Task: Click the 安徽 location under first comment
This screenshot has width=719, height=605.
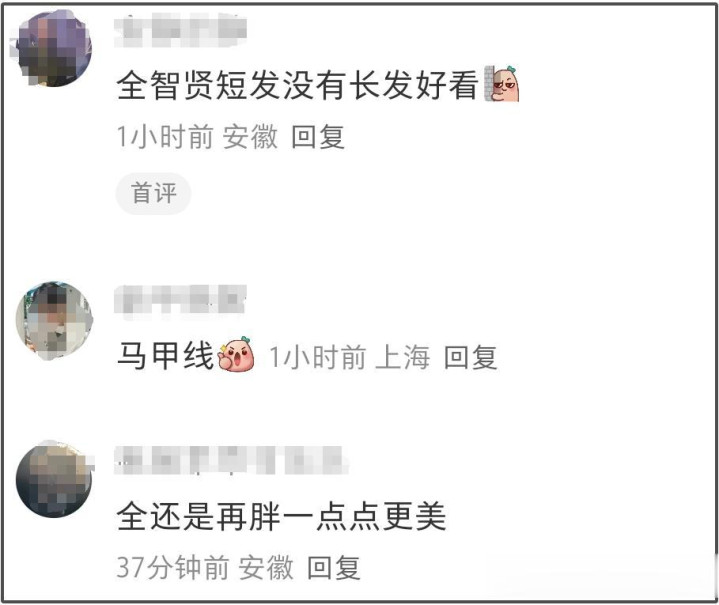Action: [250, 137]
